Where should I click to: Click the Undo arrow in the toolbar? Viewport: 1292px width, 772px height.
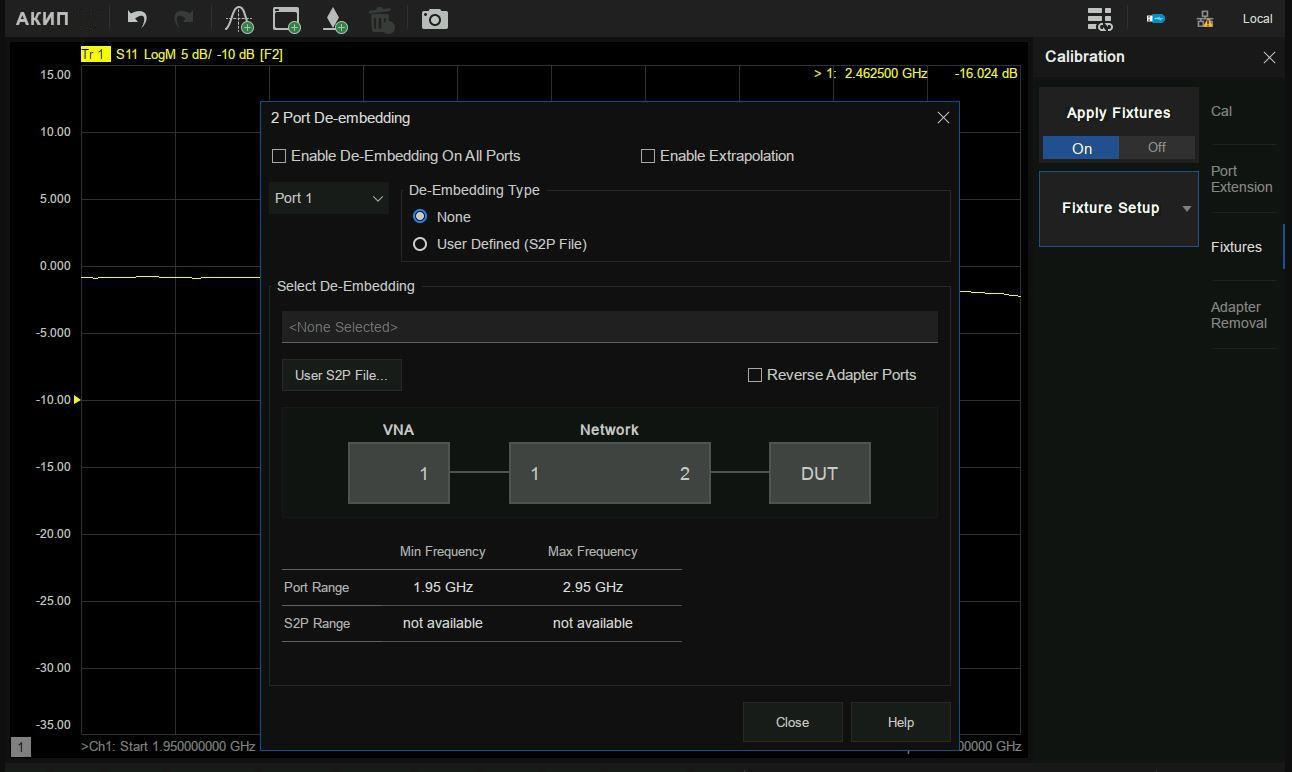137,19
